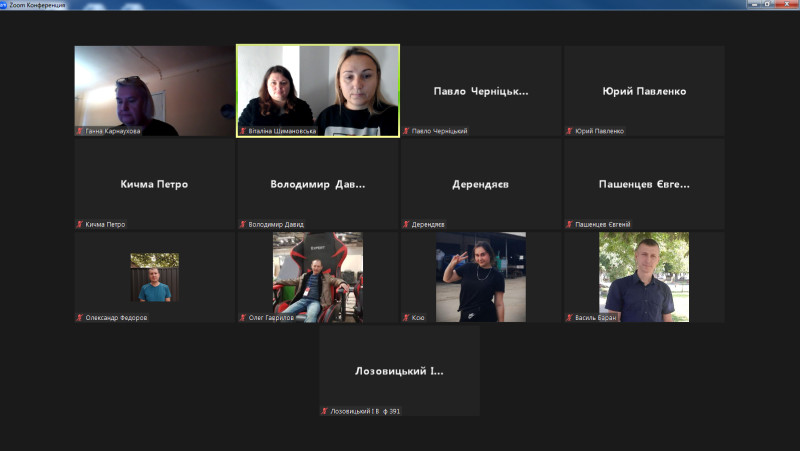The height and width of the screenshot is (451, 800).
Task: Select Ганна Карнаухова's video feed
Action: [x=154, y=90]
